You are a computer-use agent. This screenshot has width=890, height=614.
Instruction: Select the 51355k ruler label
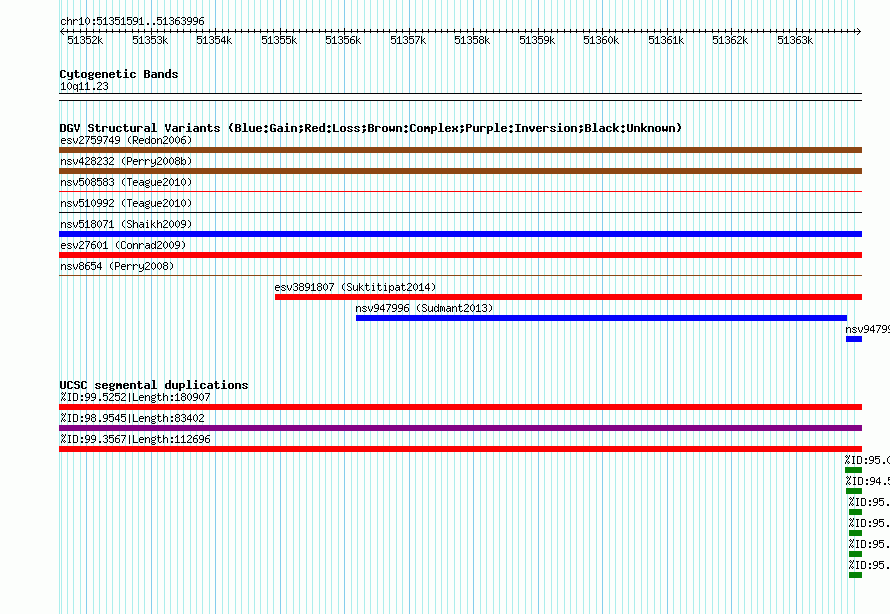coord(279,40)
